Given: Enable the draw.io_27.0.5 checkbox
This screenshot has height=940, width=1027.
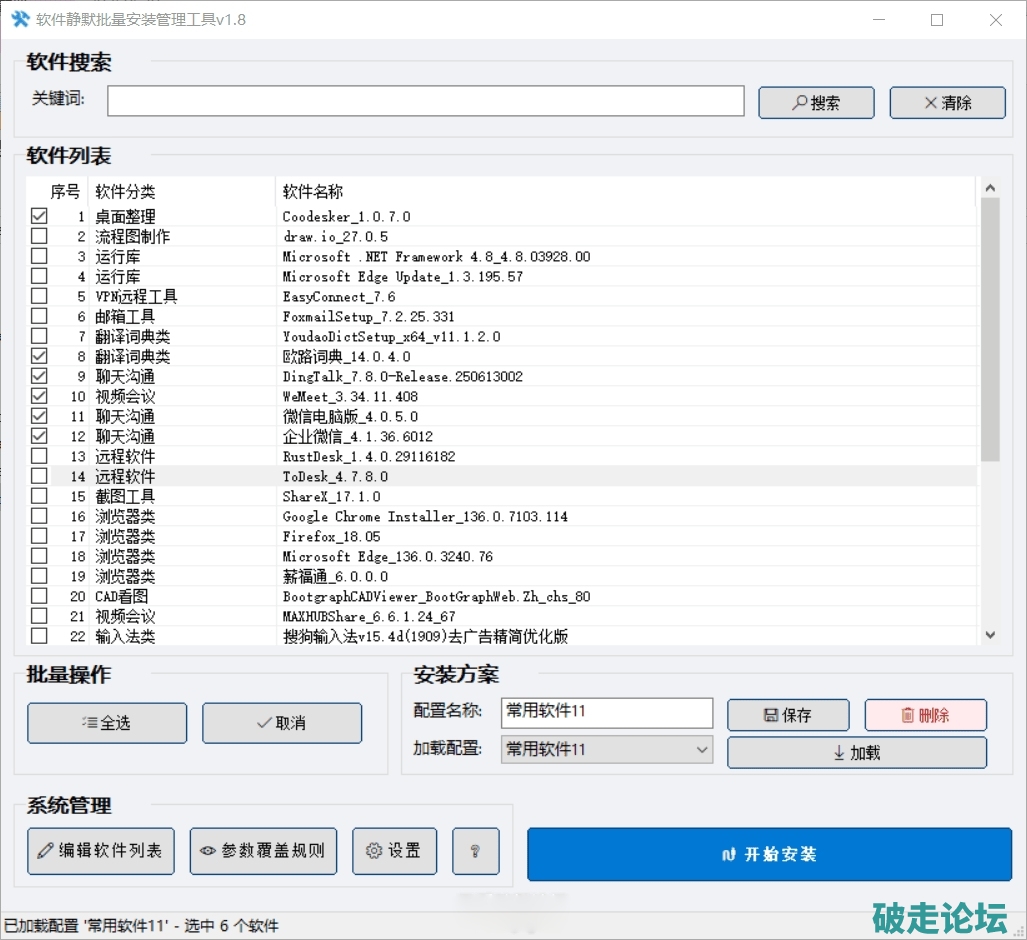Looking at the screenshot, I should pyautogui.click(x=39, y=236).
